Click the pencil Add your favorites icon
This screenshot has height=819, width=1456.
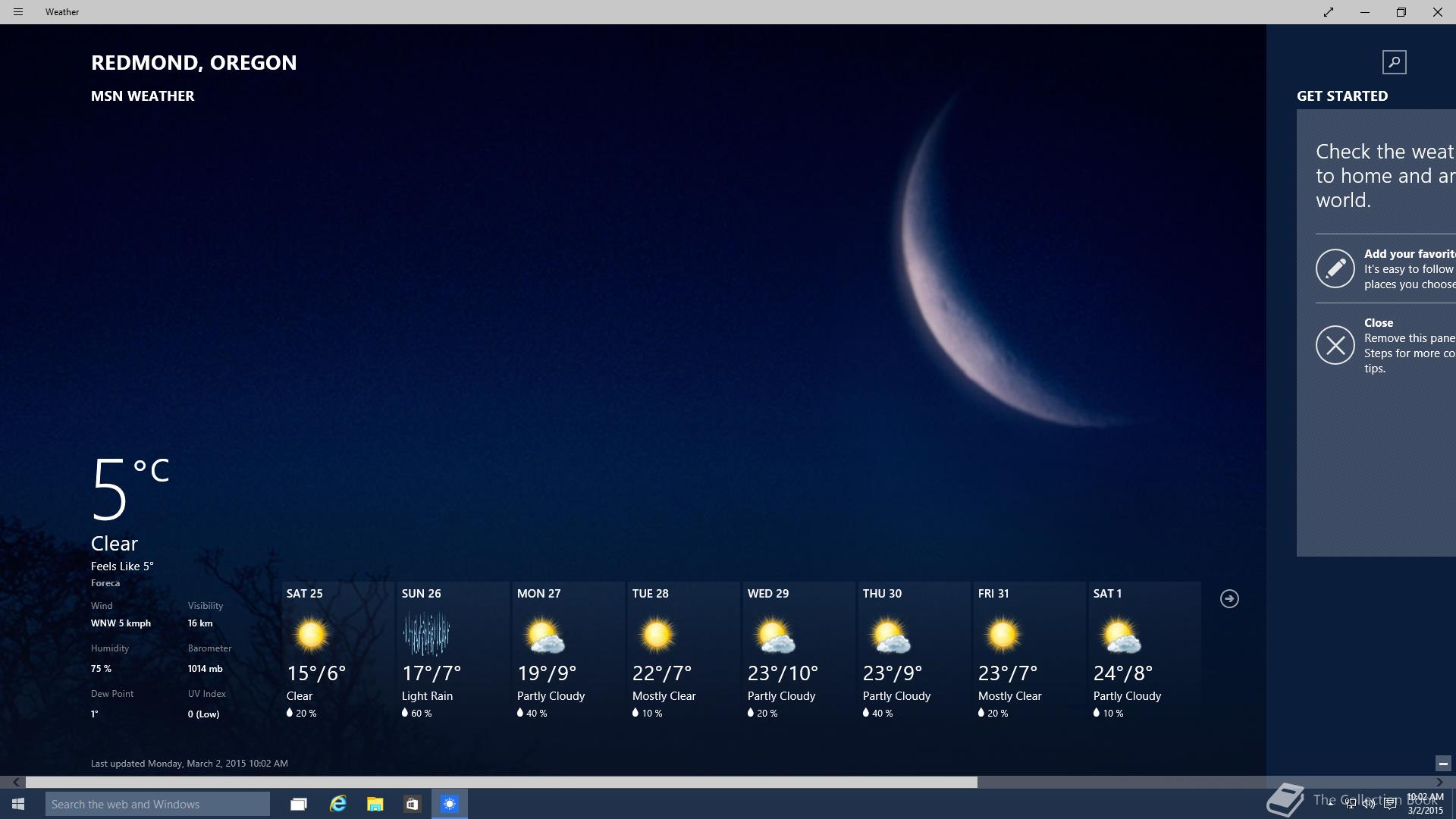click(x=1335, y=268)
